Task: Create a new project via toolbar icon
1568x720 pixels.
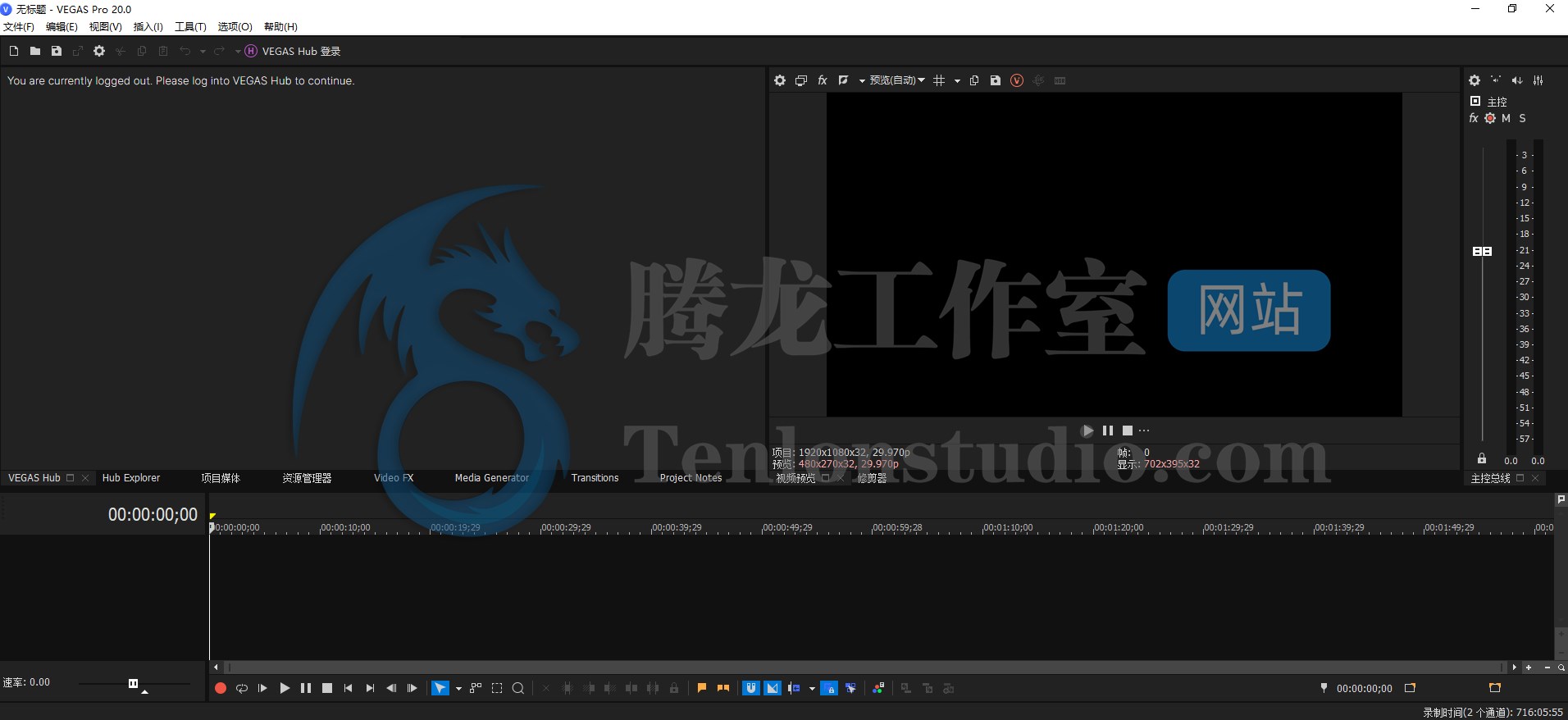Action: [14, 51]
